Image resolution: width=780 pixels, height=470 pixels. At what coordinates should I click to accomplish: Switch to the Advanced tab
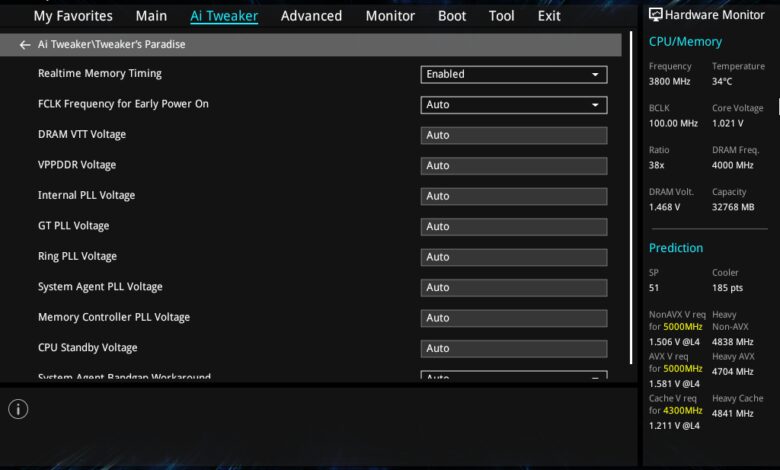(311, 16)
